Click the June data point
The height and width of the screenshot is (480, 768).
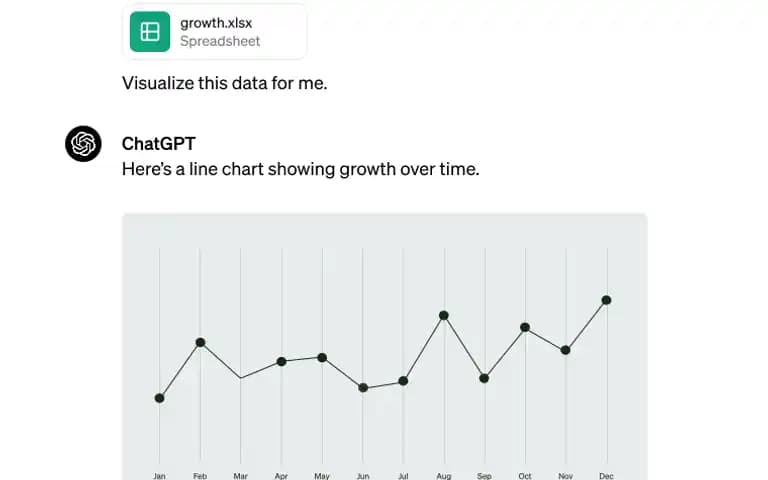[363, 387]
